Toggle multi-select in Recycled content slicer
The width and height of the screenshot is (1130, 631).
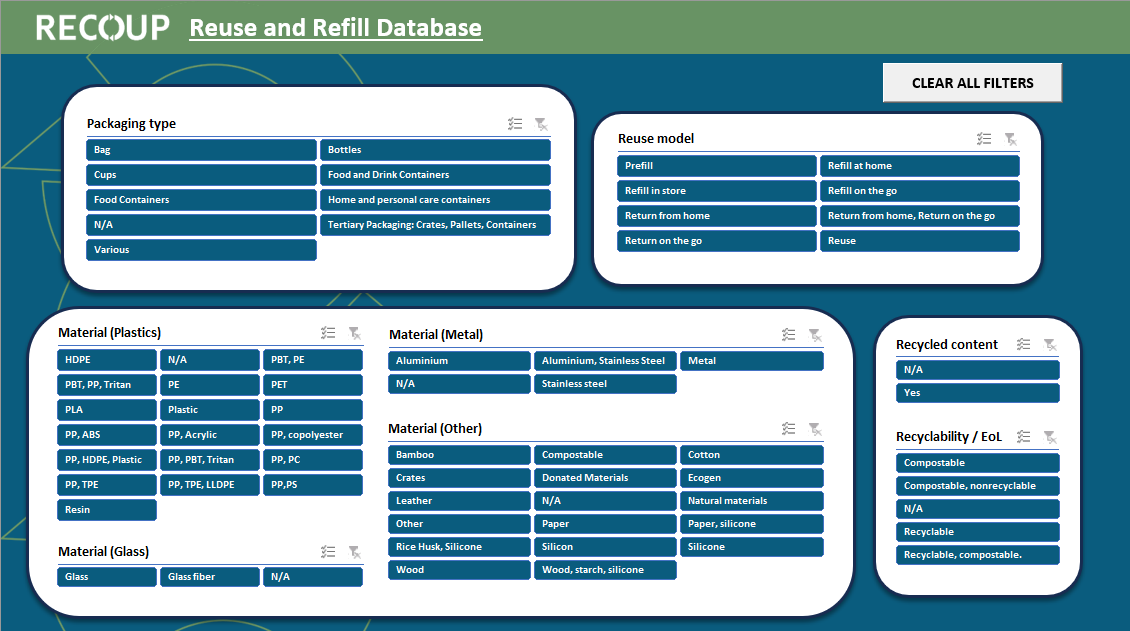coord(1023,344)
